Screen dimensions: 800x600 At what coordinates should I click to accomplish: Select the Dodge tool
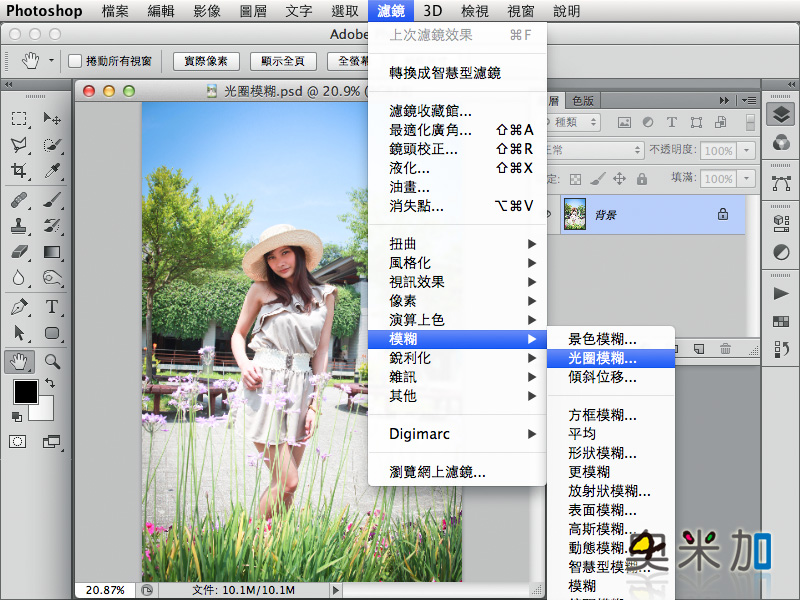tap(52, 278)
